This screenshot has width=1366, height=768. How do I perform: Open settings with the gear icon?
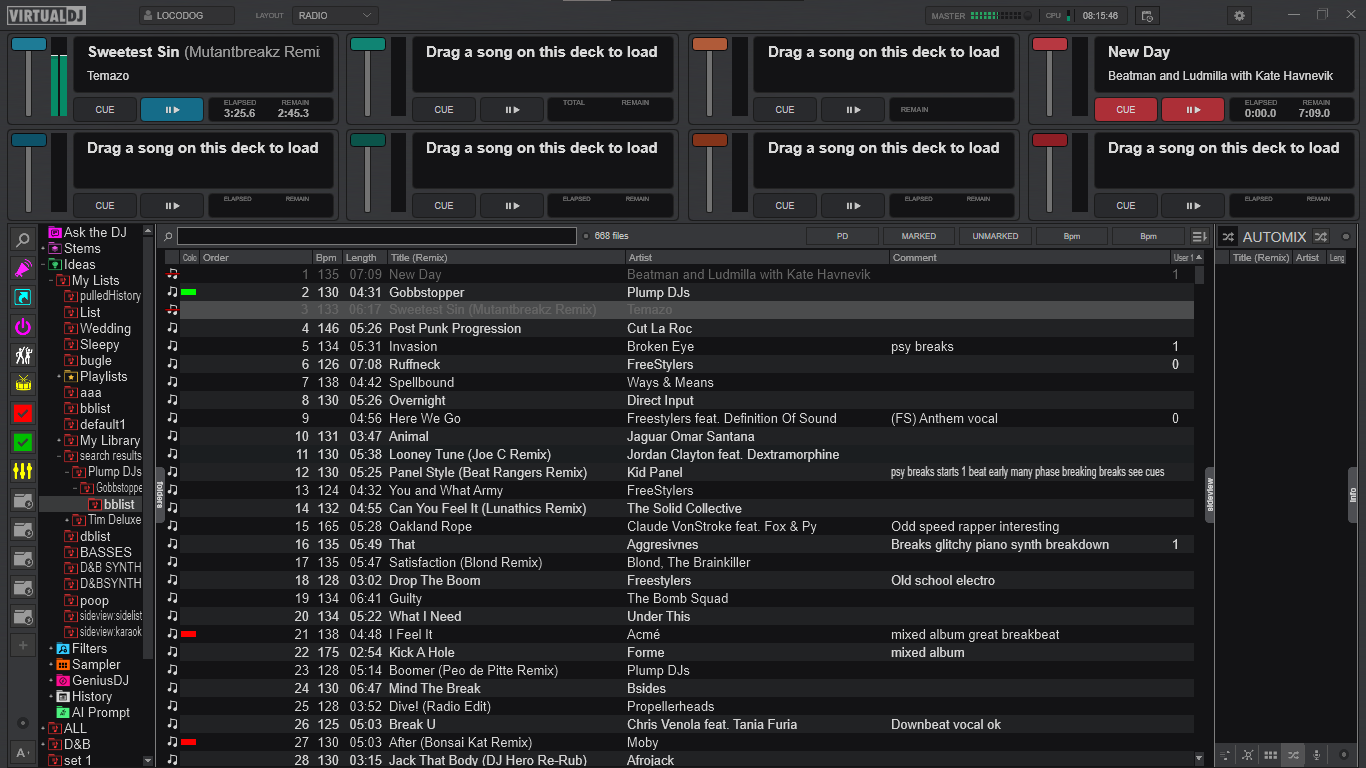tap(1240, 16)
